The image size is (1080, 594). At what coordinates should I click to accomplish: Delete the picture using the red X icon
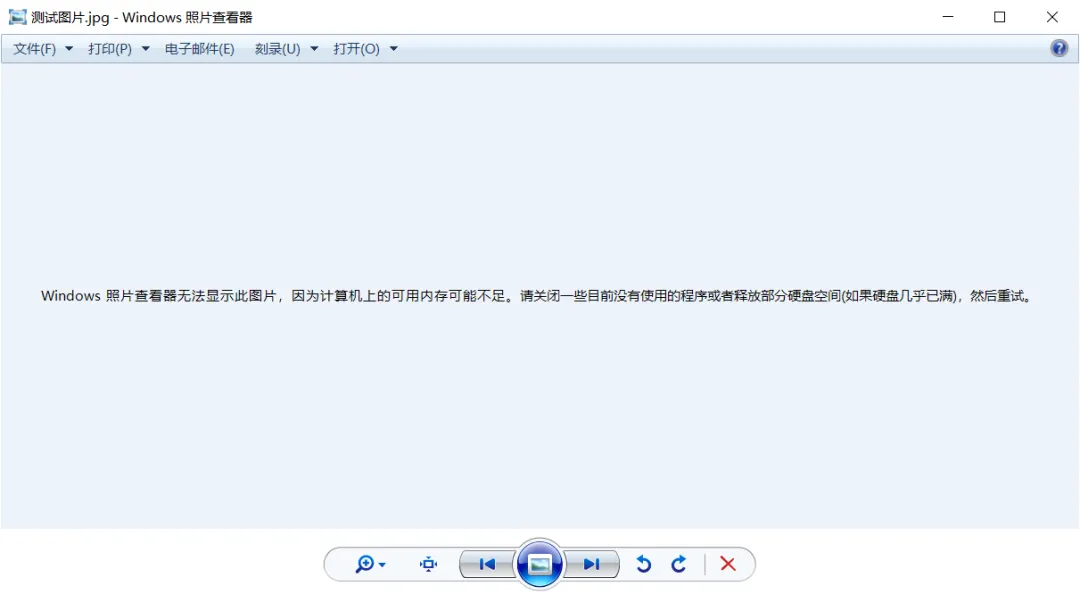click(x=728, y=564)
